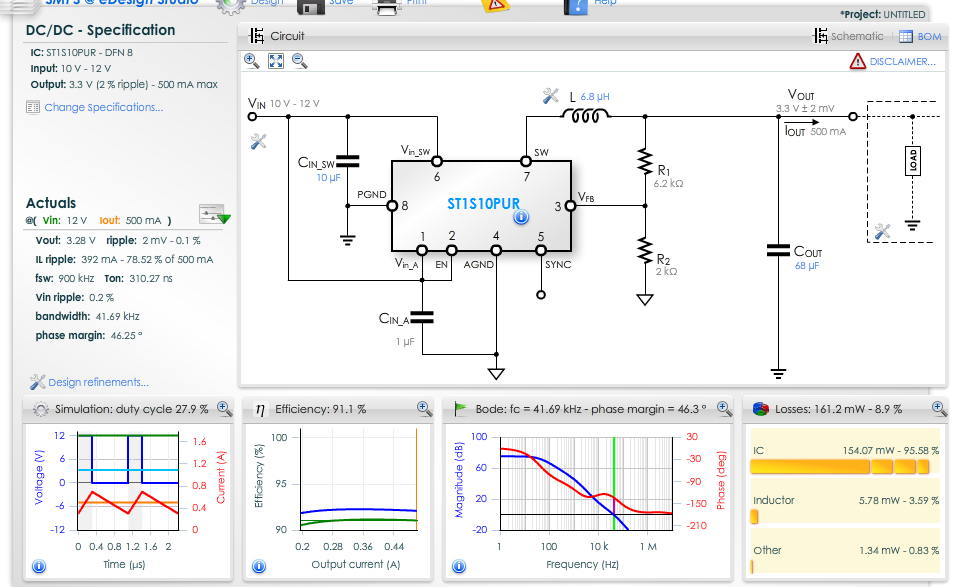Click the wrench icon beside the LOAD block

pyautogui.click(x=881, y=232)
